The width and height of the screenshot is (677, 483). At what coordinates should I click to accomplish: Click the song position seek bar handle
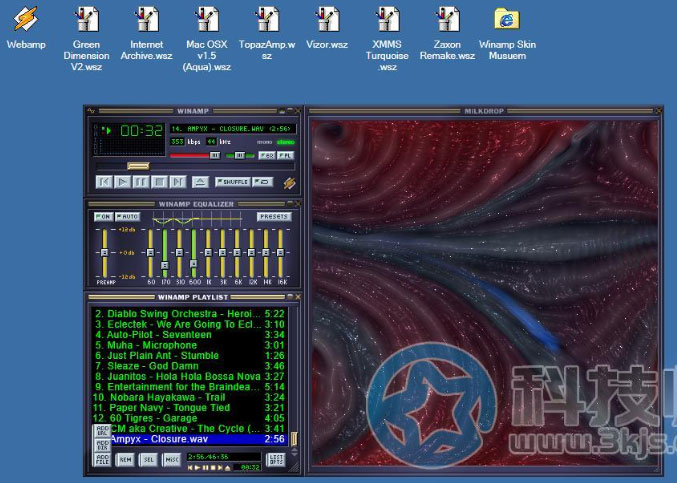click(138, 166)
